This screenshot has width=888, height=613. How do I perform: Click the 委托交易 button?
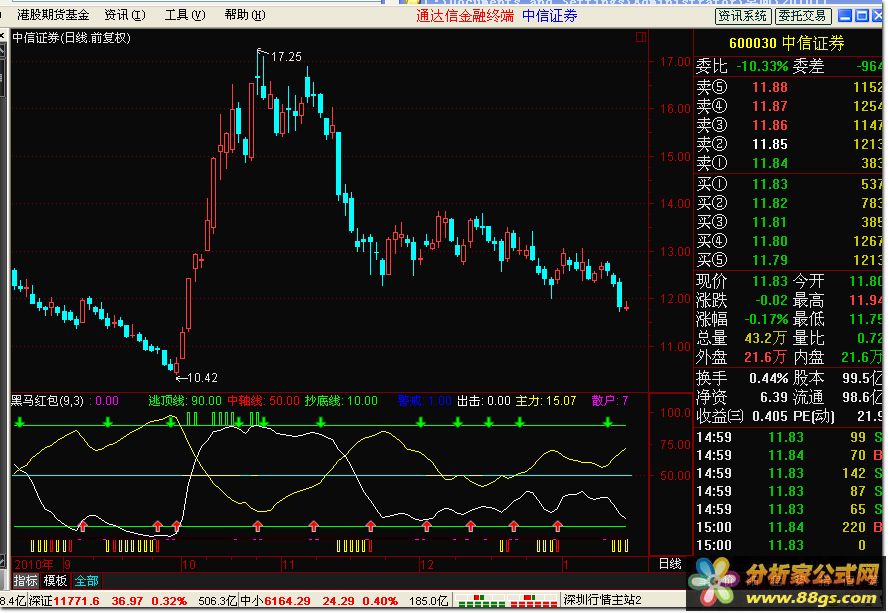tap(802, 16)
